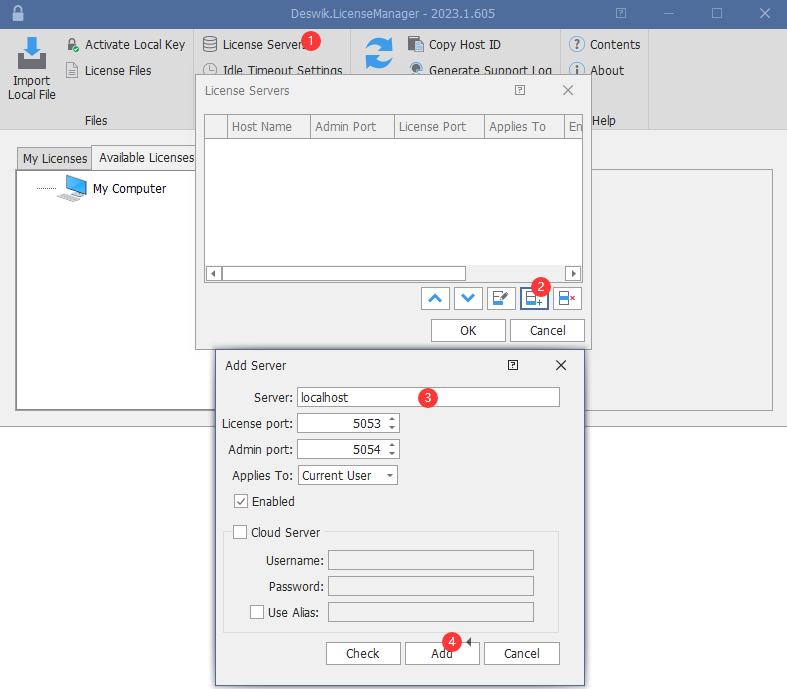Click the lock icon in title bar
The height and width of the screenshot is (689, 787).
click(18, 14)
